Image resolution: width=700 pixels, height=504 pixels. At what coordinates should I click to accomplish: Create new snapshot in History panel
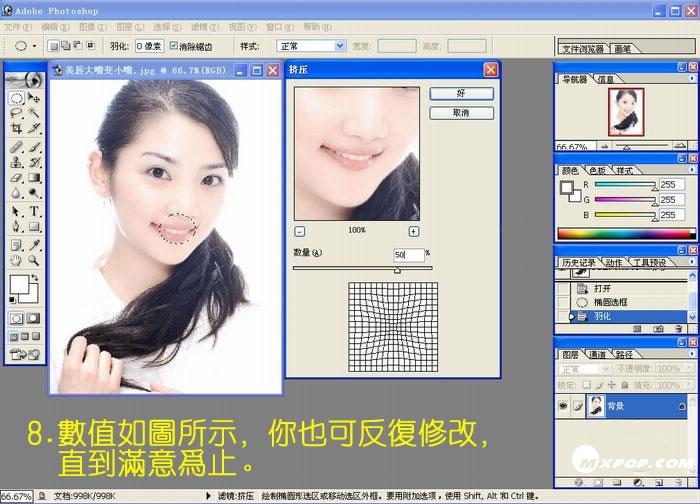click(x=658, y=329)
